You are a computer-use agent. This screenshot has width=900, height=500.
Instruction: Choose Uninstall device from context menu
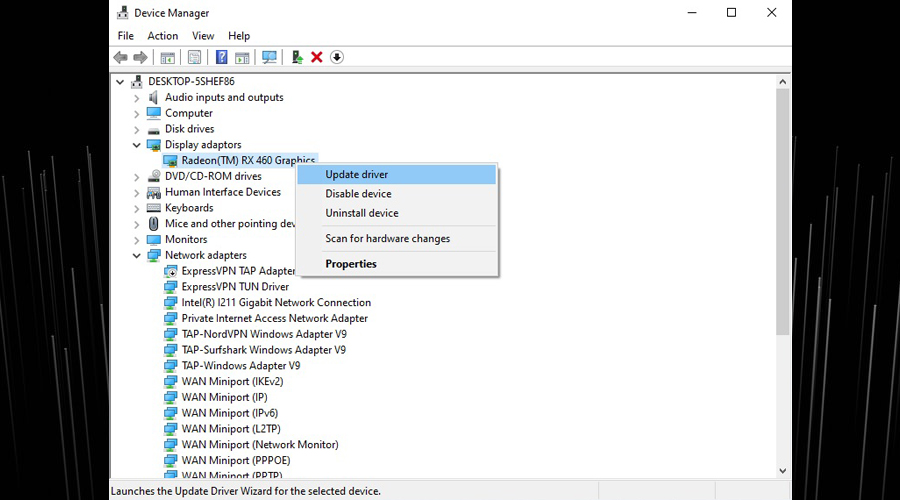pos(397,213)
